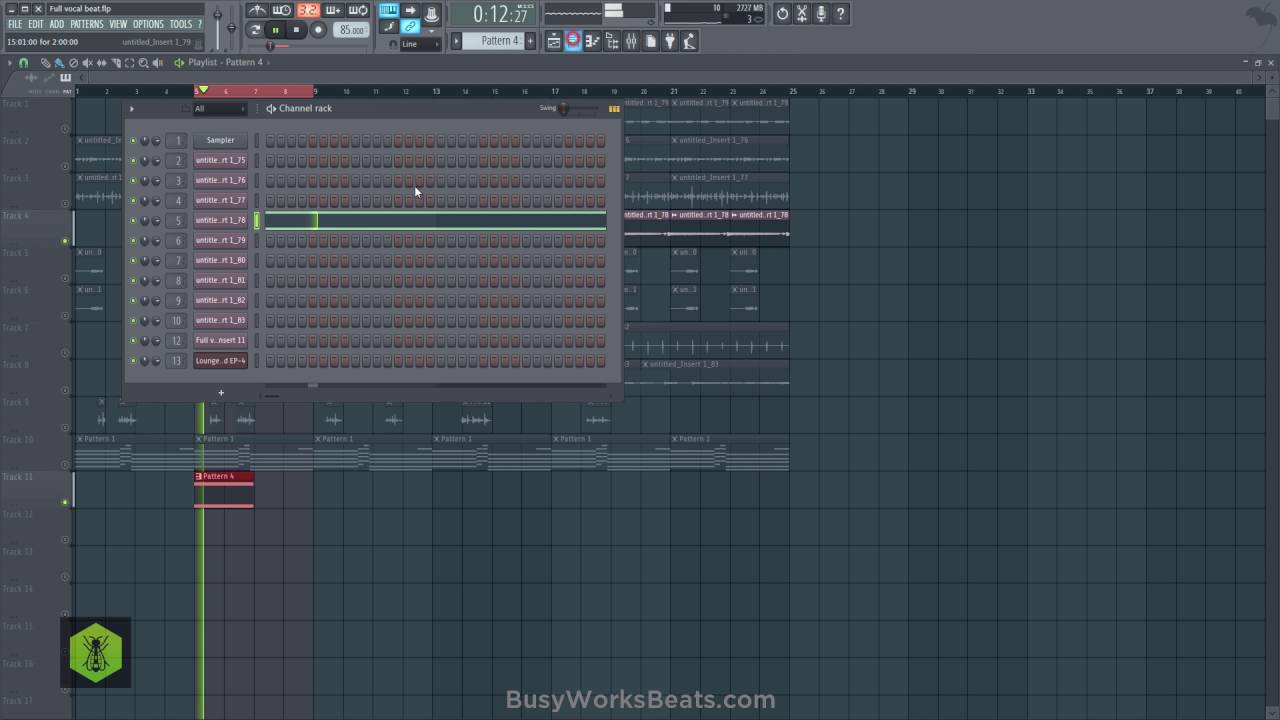Select the playlist pencil draw tool

pos(45,62)
